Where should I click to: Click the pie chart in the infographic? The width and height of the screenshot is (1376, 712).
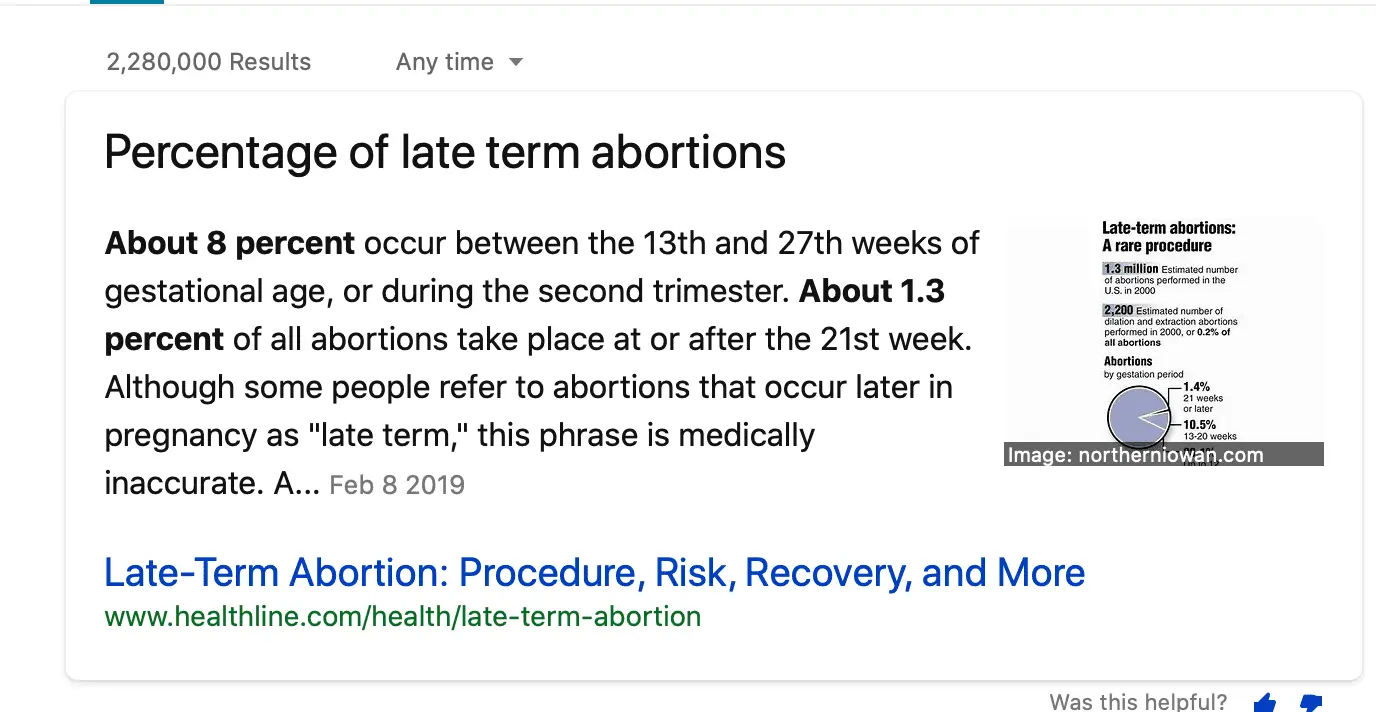pyautogui.click(x=1137, y=416)
